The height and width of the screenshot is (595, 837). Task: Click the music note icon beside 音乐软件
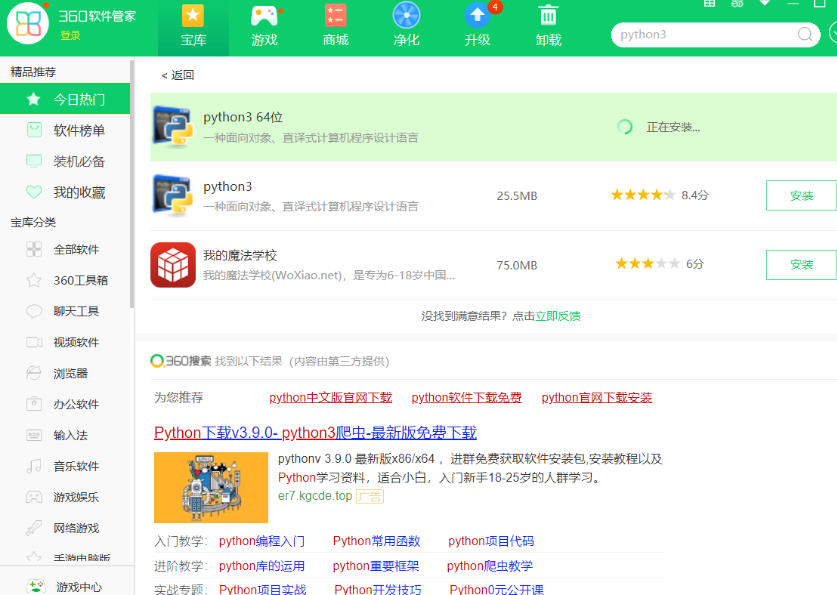pyautogui.click(x=34, y=466)
